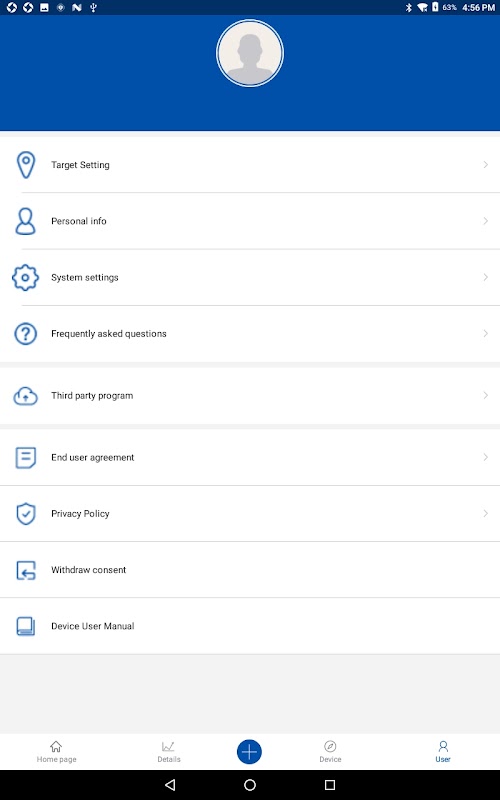
Task: Tap the blue plus add button
Action: 249,752
